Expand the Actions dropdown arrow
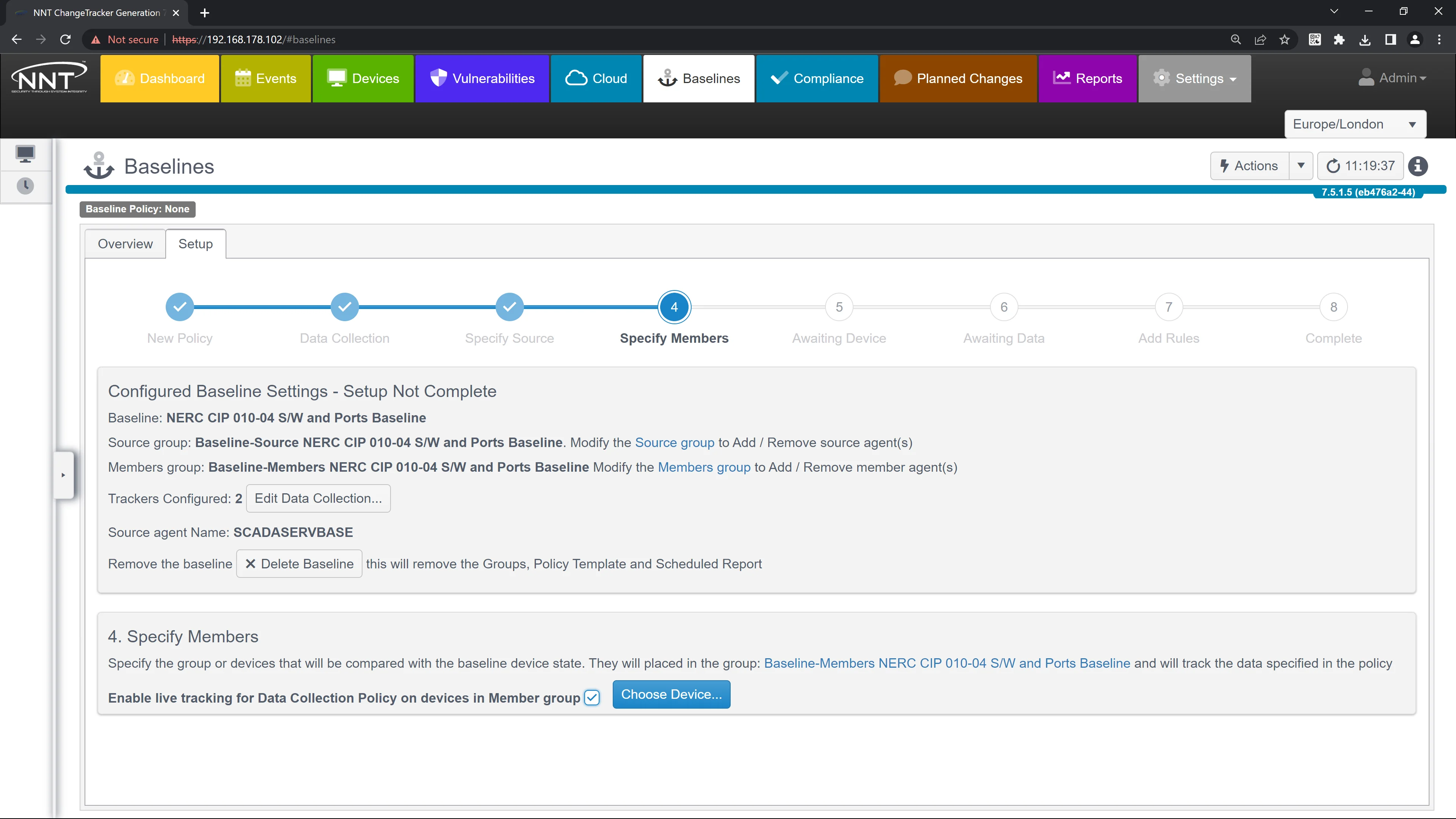Screen dimensions: 1456x819 [x=1301, y=166]
